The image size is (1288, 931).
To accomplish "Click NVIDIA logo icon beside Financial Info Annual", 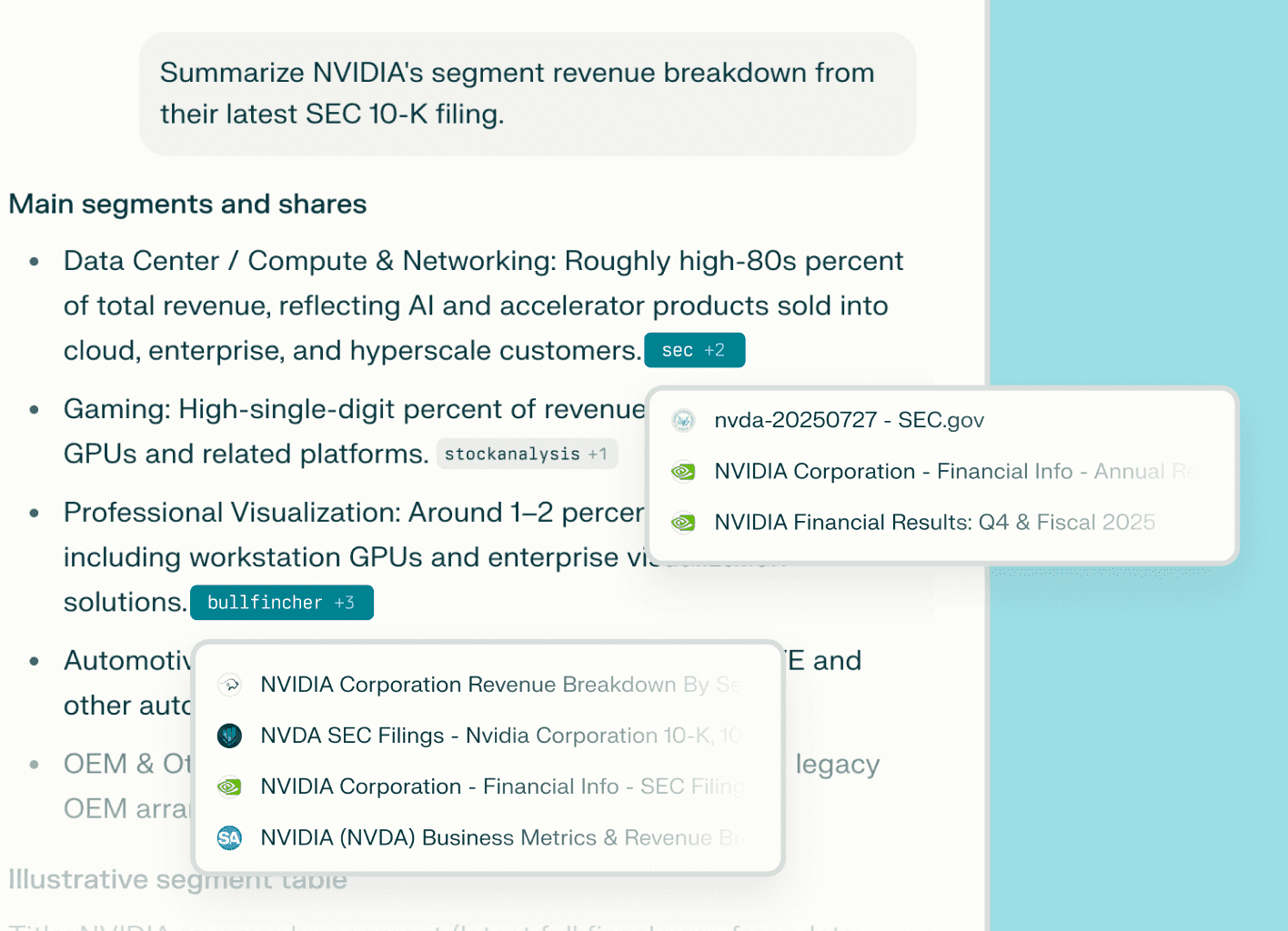I will (683, 471).
